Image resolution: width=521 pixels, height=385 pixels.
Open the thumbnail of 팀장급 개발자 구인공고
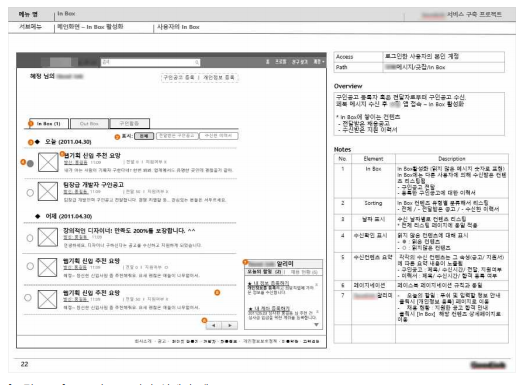click(48, 191)
